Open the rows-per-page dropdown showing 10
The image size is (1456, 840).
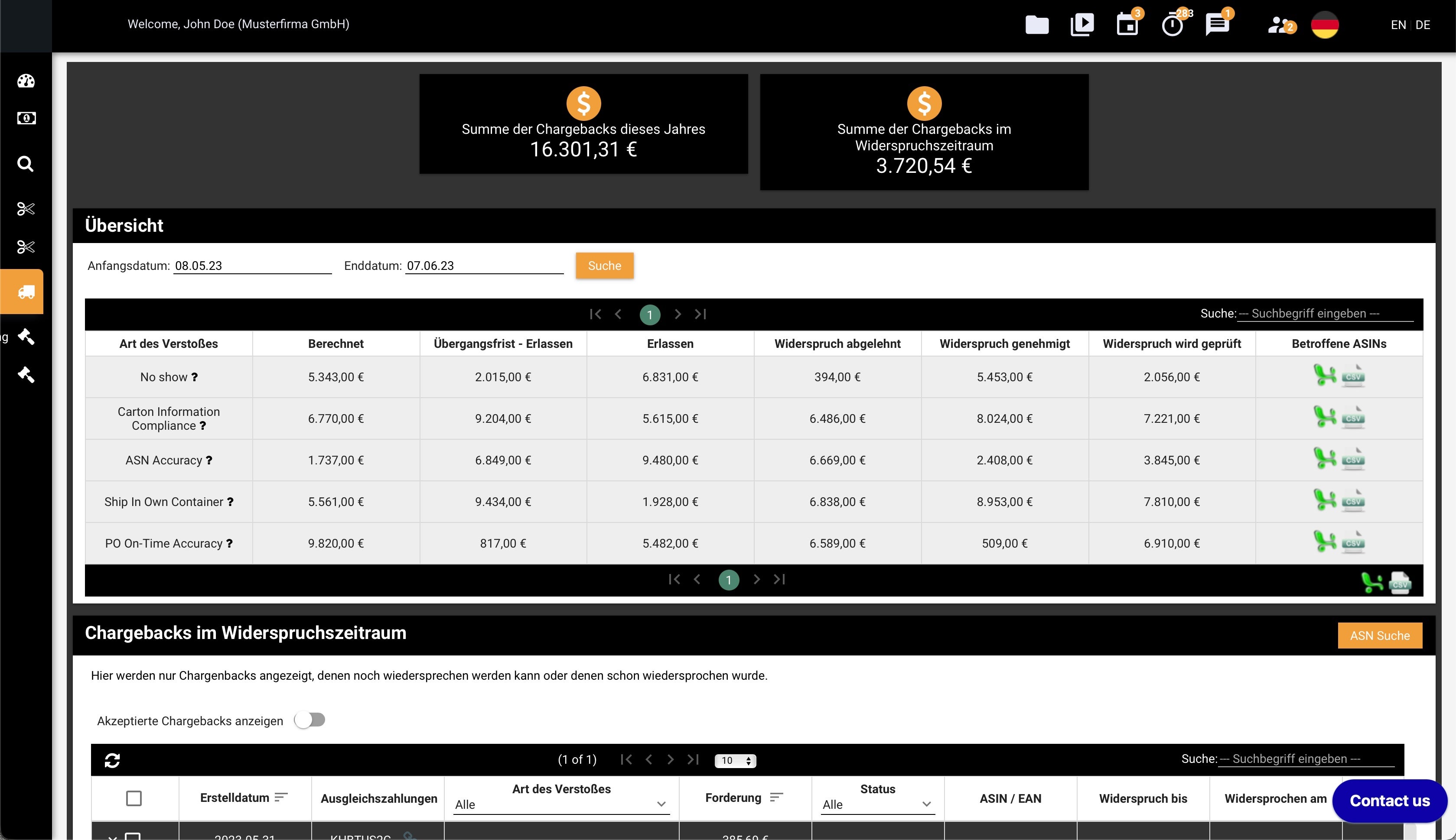coord(735,760)
